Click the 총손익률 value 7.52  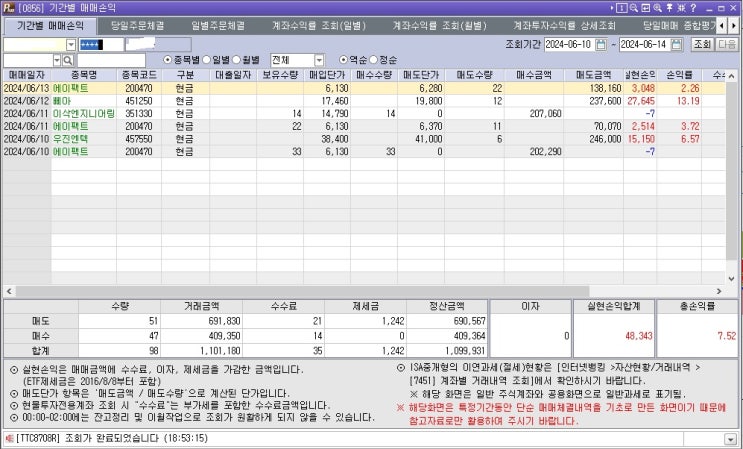pos(726,336)
